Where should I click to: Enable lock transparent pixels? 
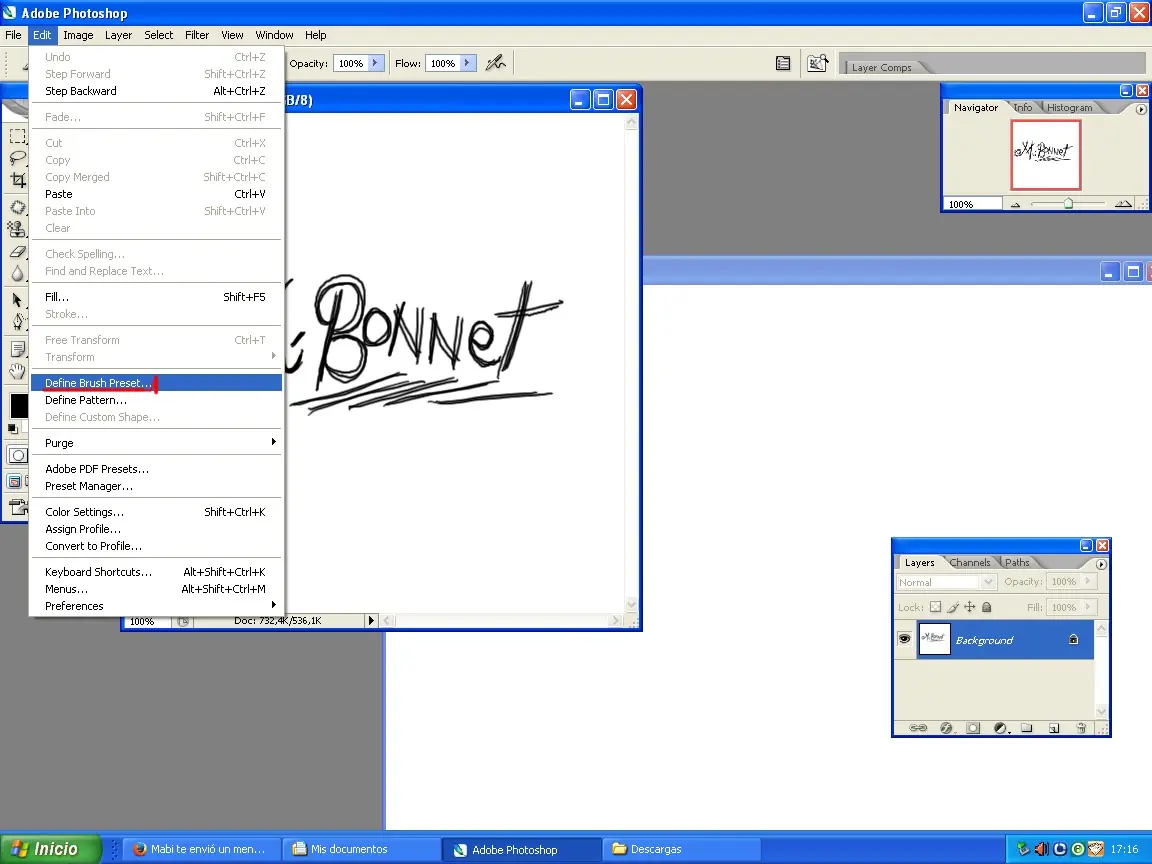point(936,607)
